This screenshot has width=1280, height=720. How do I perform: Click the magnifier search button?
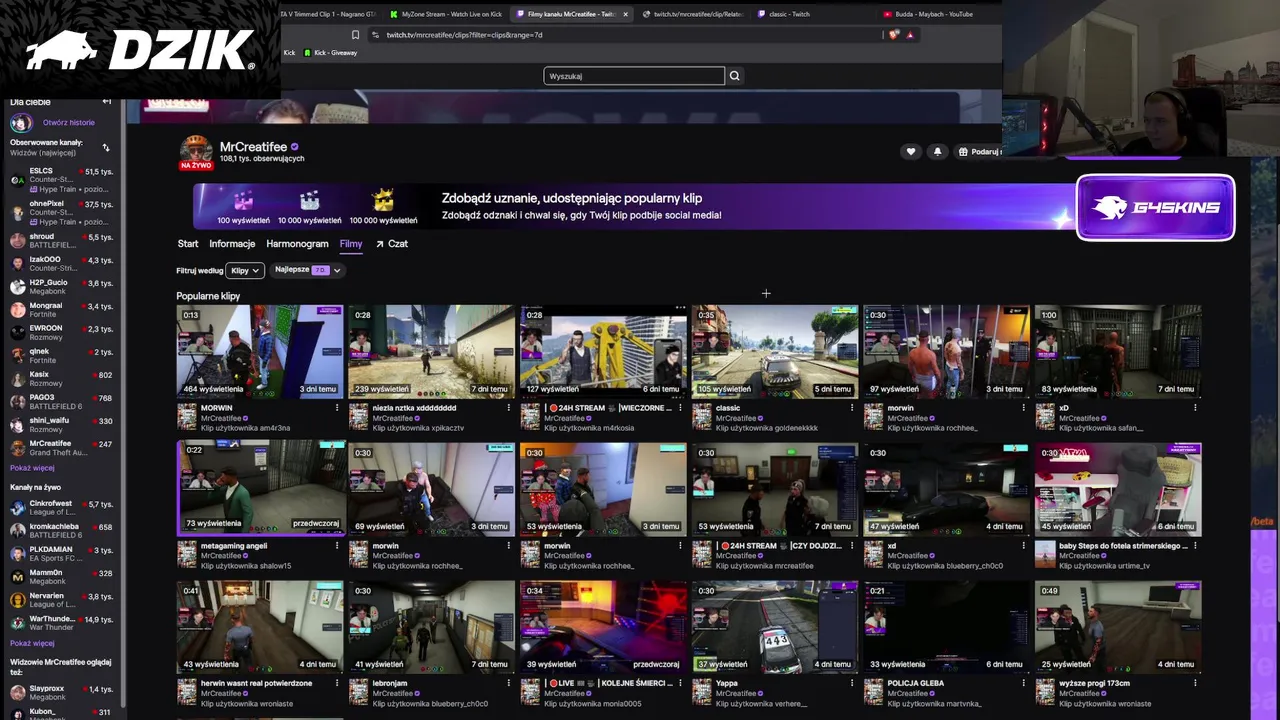click(735, 76)
